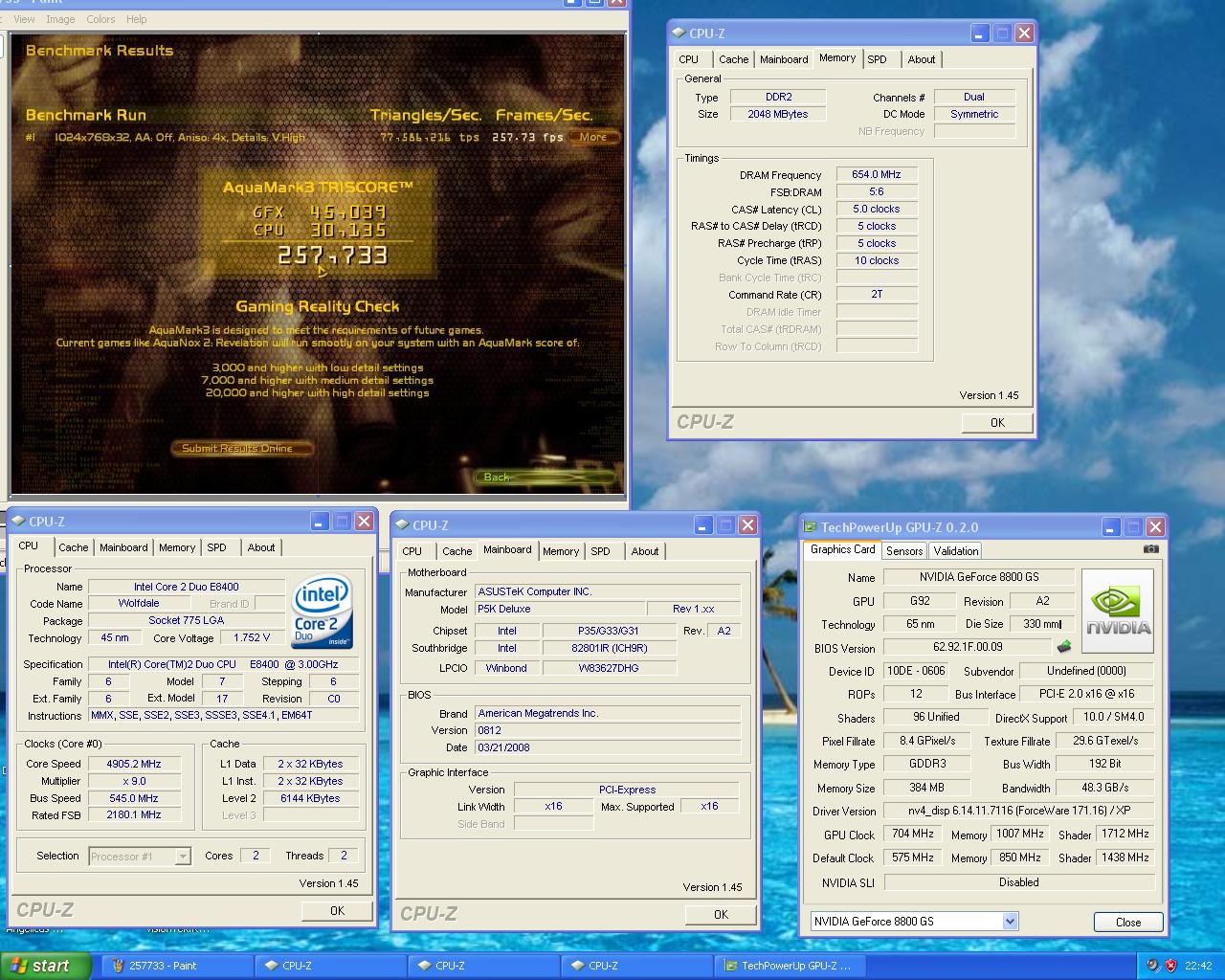
Task: Click the GPU Clock 704 MHz field
Action: pos(913,835)
